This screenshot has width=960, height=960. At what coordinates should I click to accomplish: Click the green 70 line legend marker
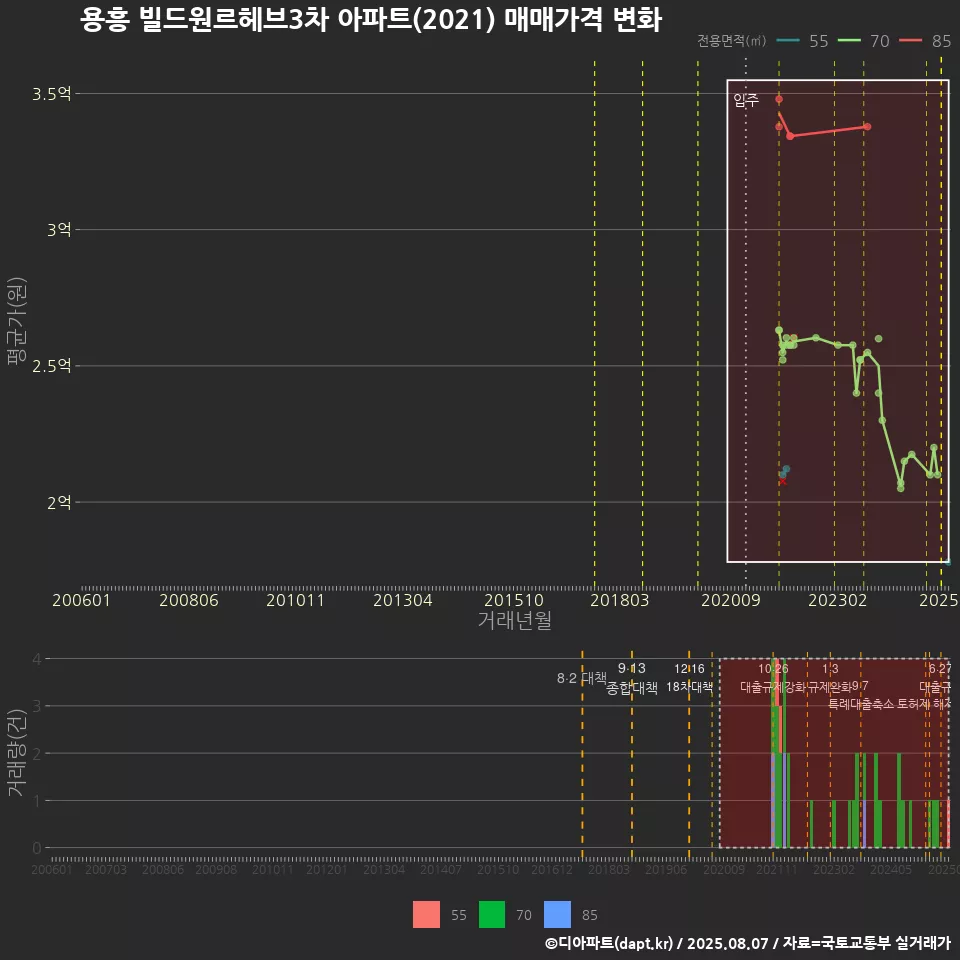click(849, 41)
